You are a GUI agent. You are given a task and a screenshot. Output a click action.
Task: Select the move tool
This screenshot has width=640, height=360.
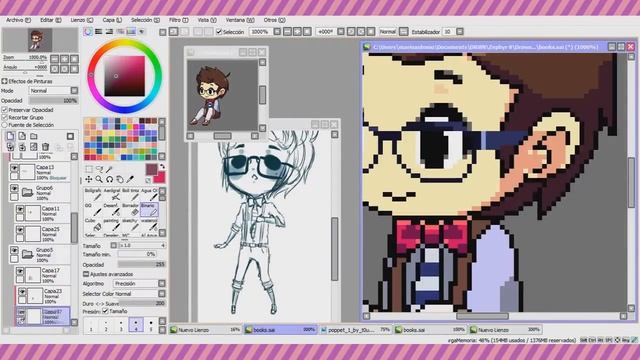point(89,179)
